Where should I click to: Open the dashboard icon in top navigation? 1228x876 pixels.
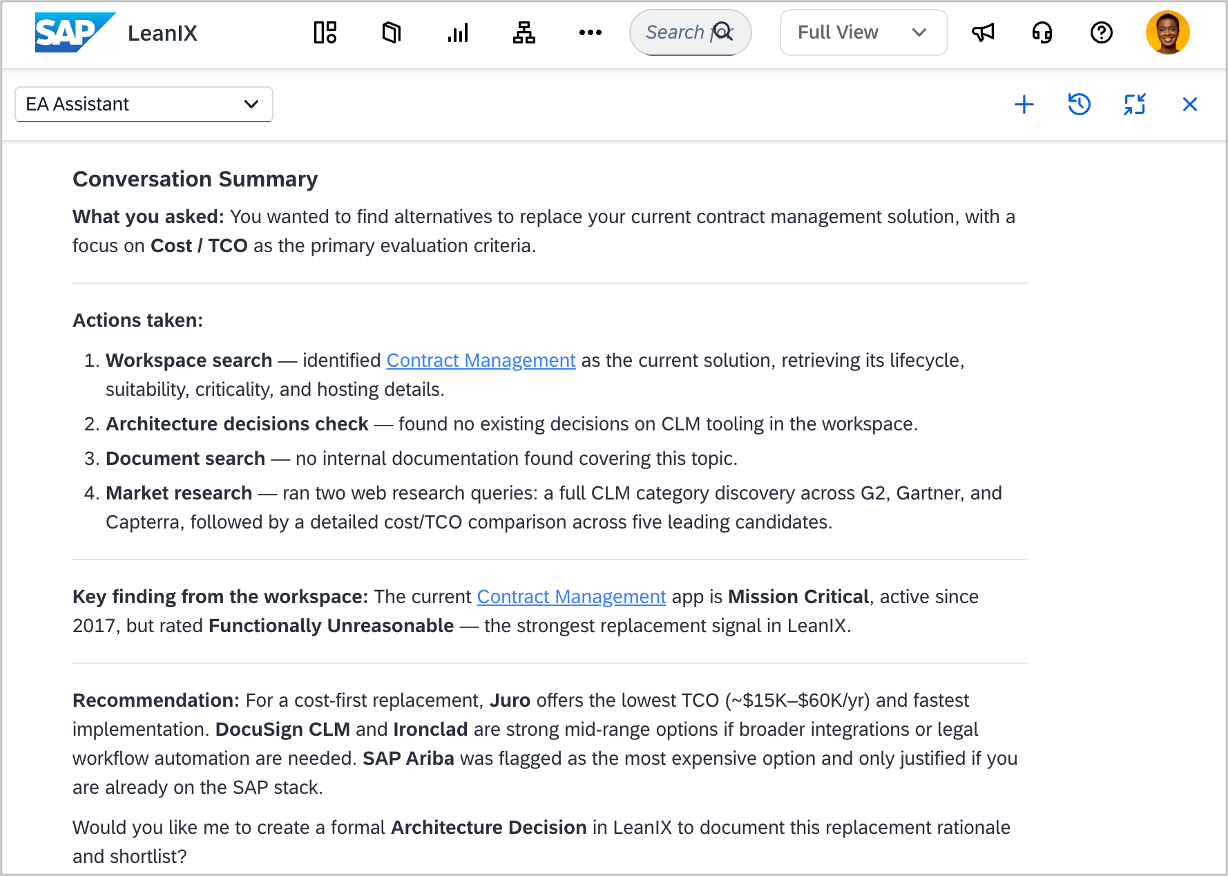(x=325, y=33)
